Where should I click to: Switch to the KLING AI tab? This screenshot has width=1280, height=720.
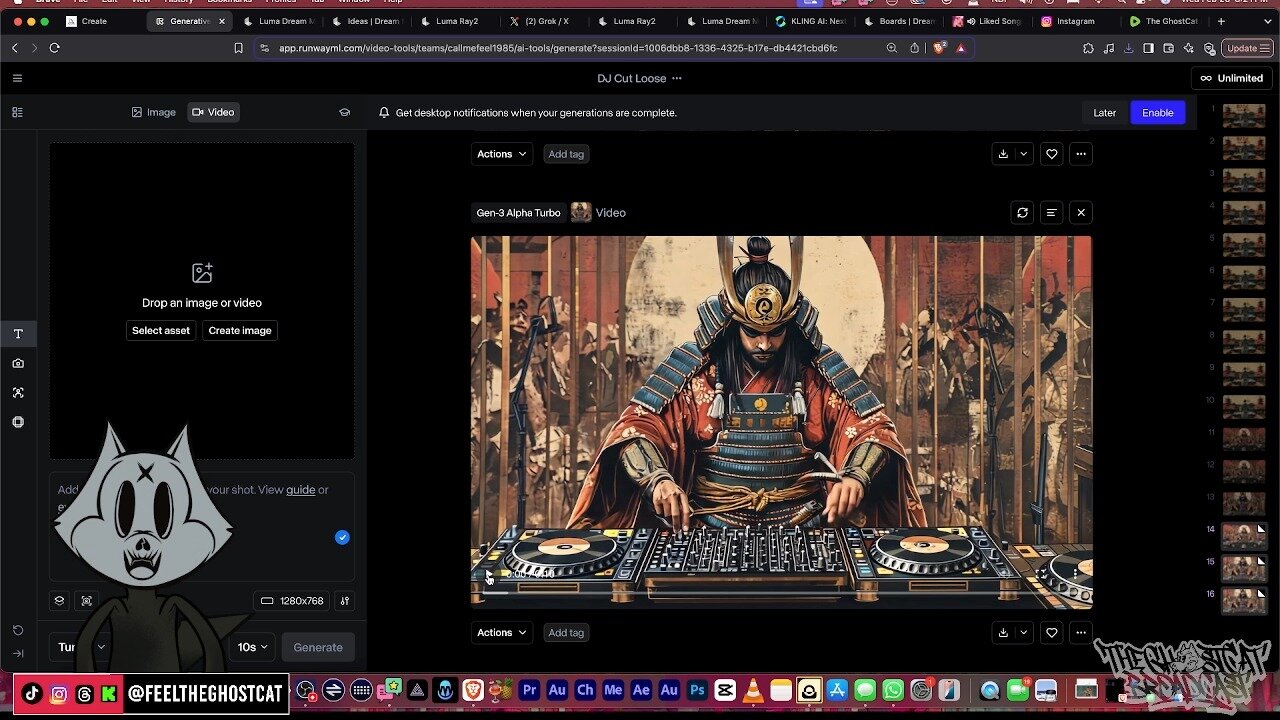tap(810, 21)
